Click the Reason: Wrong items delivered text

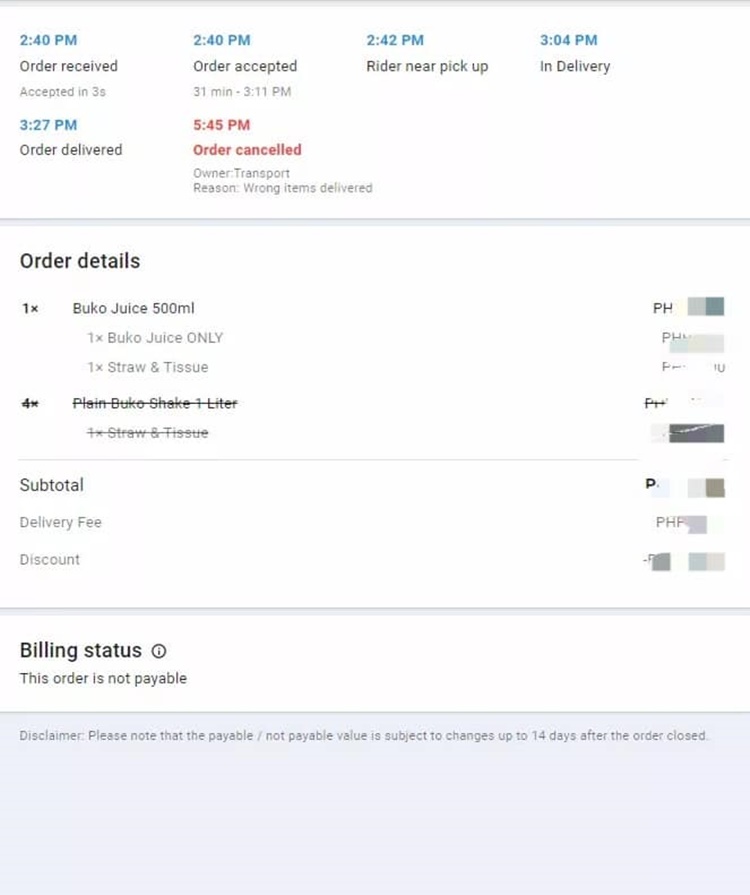pyautogui.click(x=283, y=188)
